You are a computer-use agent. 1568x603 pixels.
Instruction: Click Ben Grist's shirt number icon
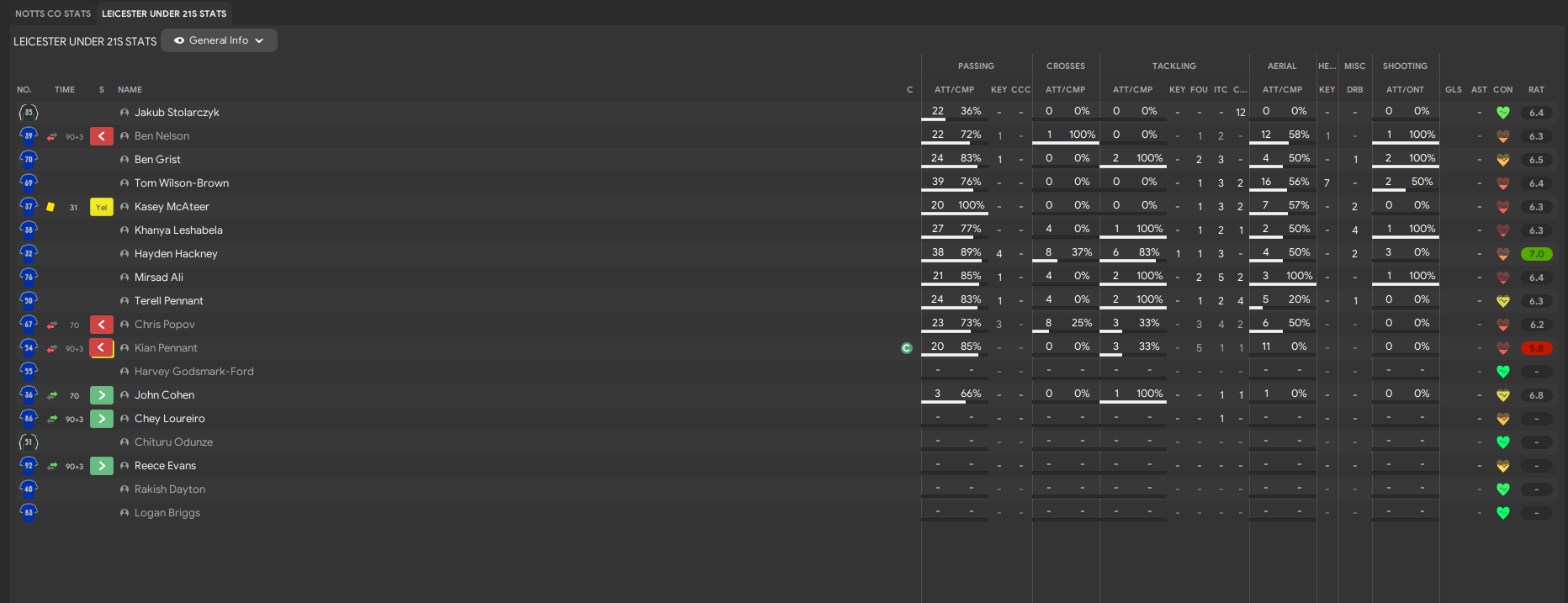(29, 159)
